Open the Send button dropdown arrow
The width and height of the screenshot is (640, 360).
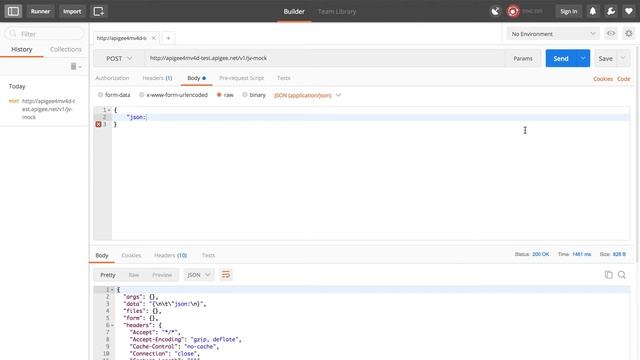pyautogui.click(x=583, y=58)
